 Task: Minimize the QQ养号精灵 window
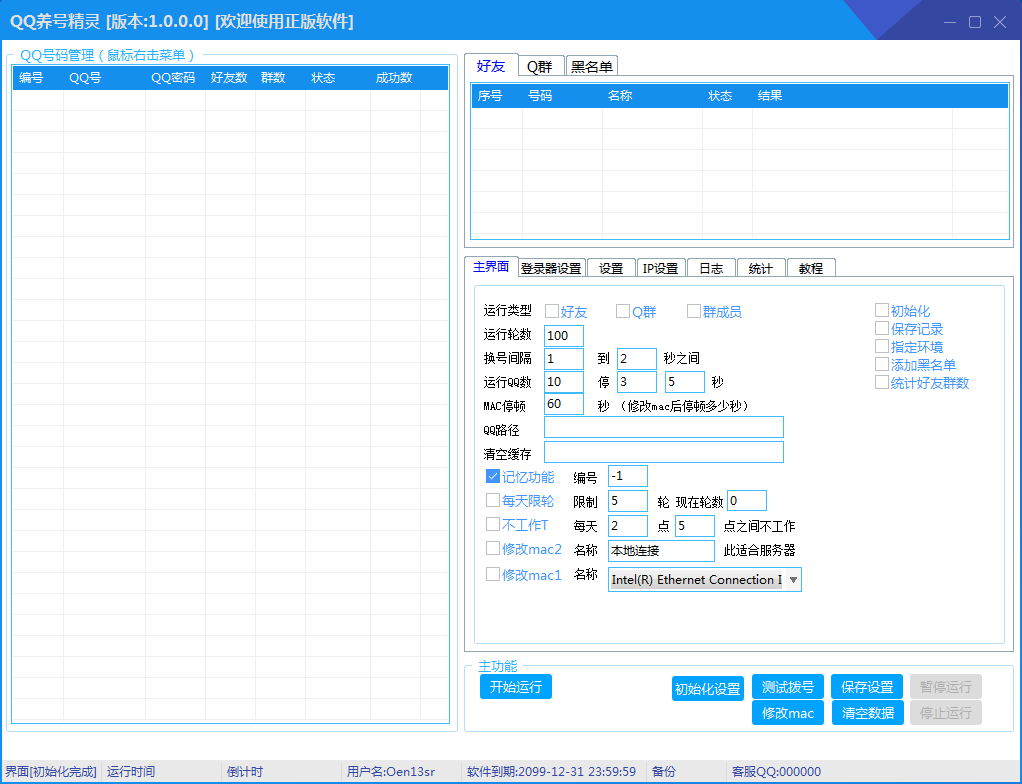click(x=950, y=22)
